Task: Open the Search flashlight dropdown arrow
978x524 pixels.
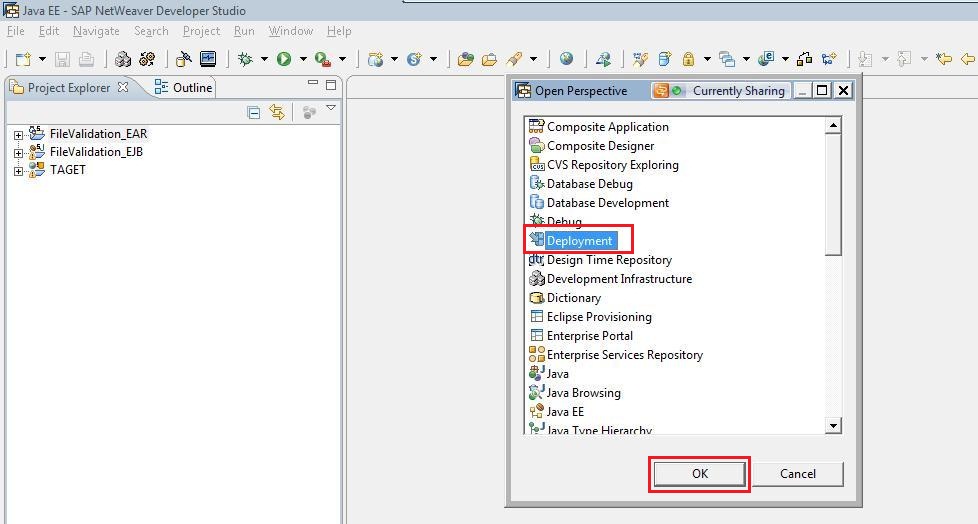Action: point(533,59)
